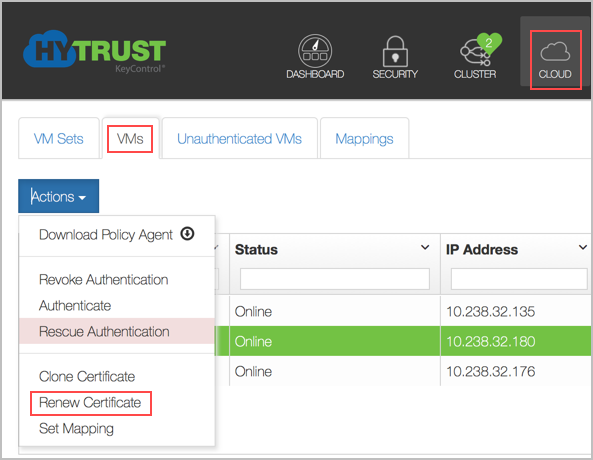593x460 pixels.
Task: Click the green heart cluster badge
Action: tap(489, 43)
